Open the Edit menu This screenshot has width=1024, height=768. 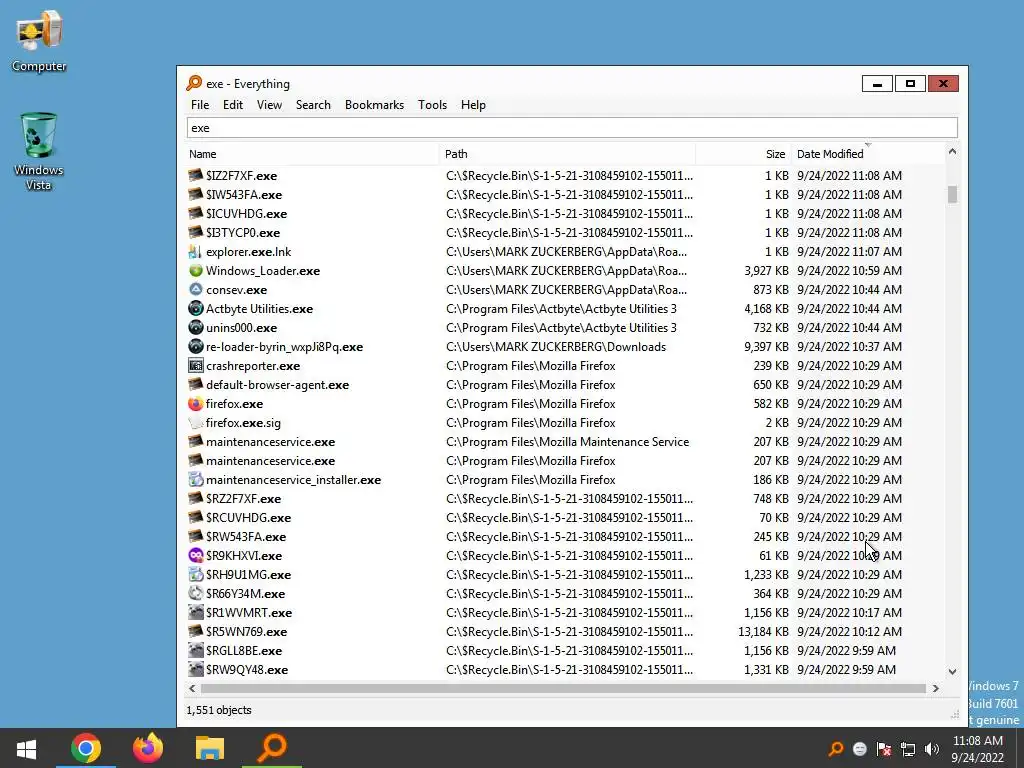coord(232,104)
